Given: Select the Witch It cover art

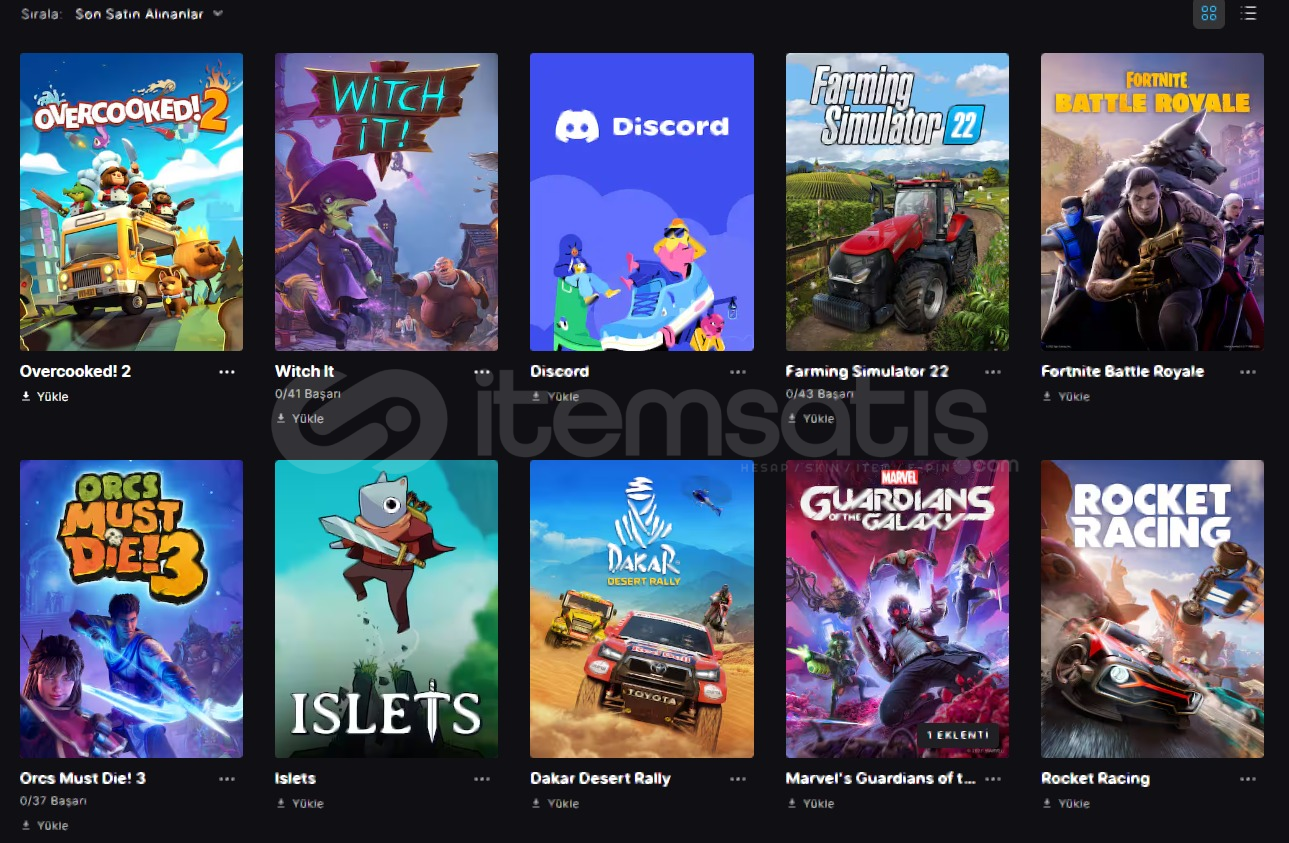Looking at the screenshot, I should (x=386, y=202).
